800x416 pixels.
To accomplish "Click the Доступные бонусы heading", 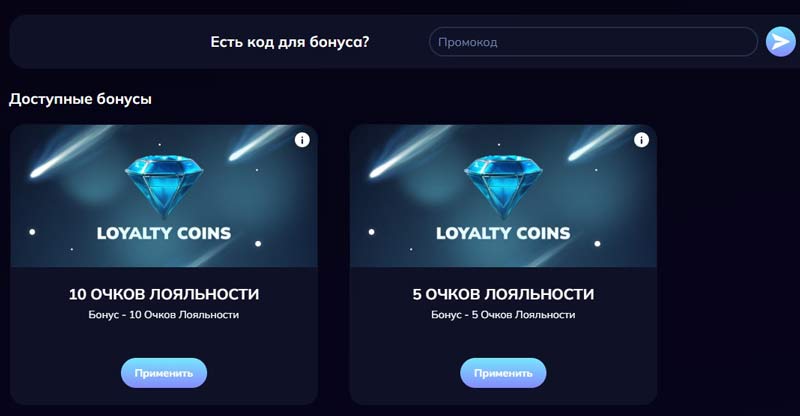I will pyautogui.click(x=81, y=99).
